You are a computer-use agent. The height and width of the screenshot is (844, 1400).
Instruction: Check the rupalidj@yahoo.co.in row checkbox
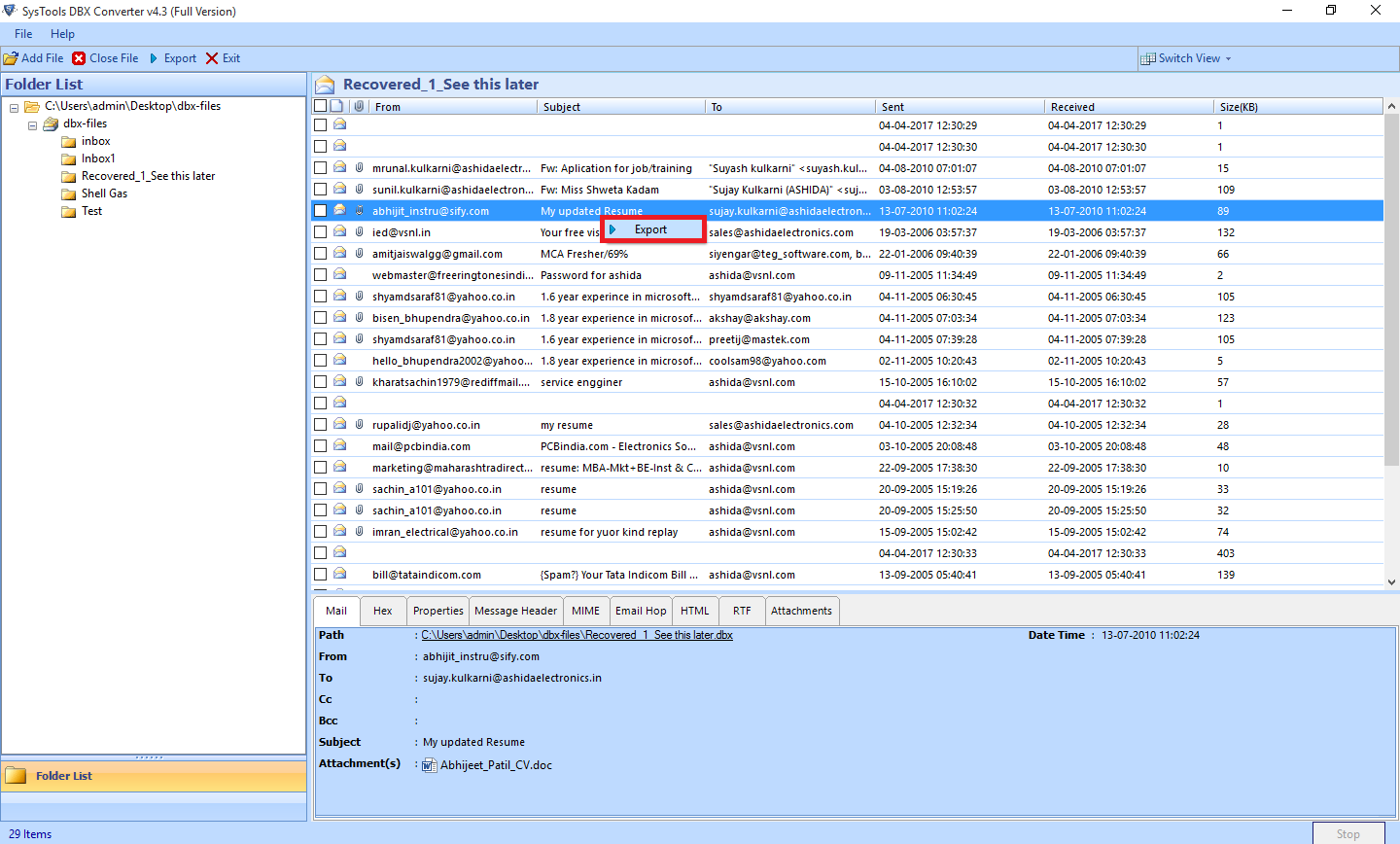click(320, 425)
